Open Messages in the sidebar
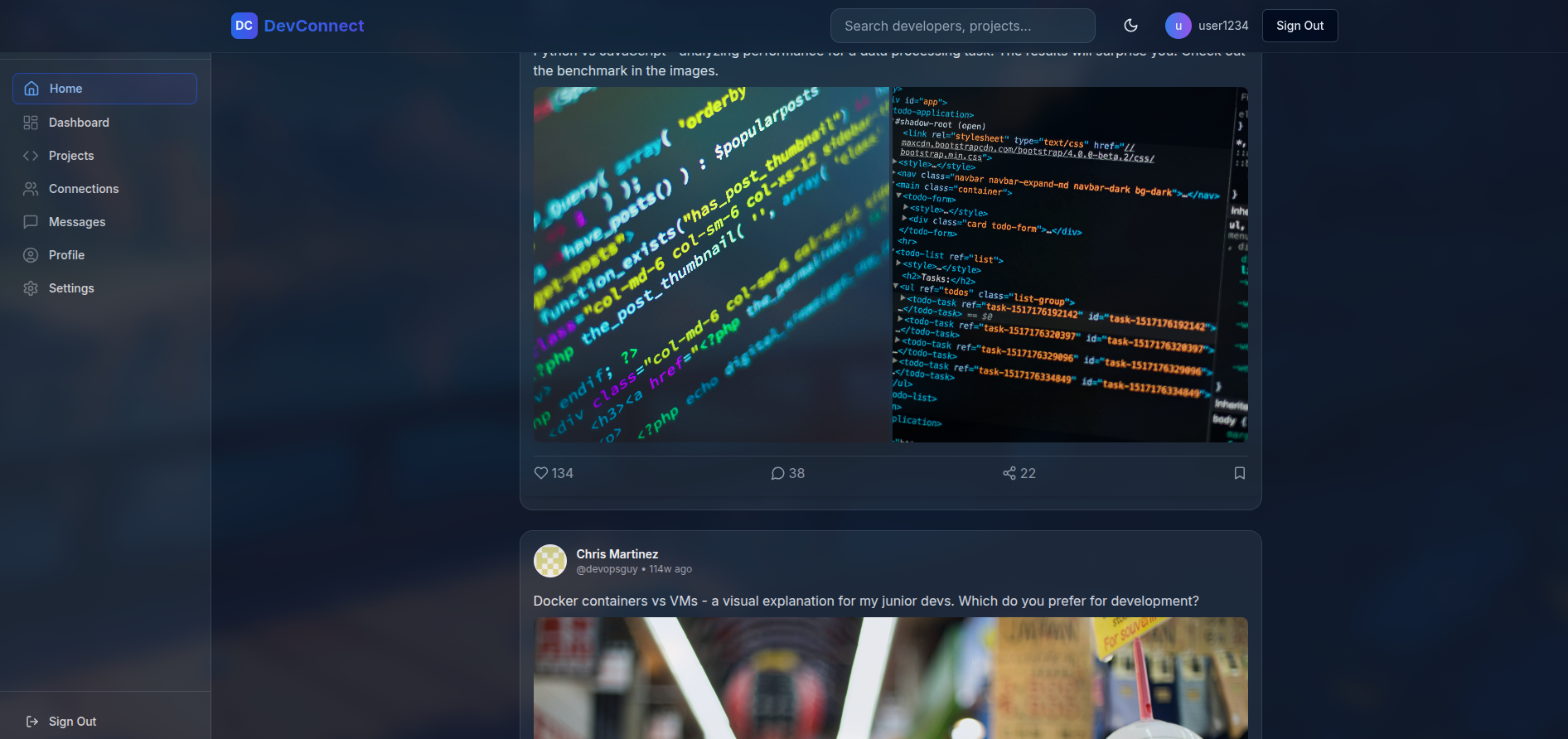The image size is (1568, 739). [x=76, y=222]
